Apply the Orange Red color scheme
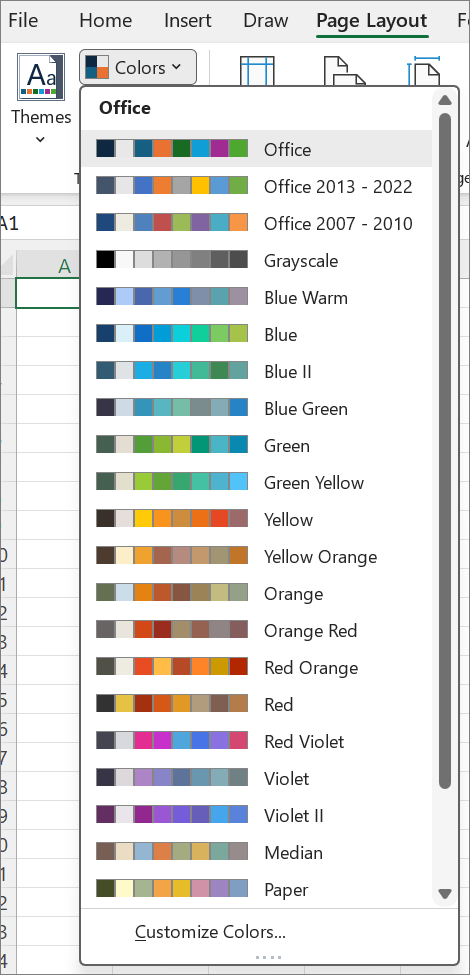470x975 pixels. (x=257, y=630)
